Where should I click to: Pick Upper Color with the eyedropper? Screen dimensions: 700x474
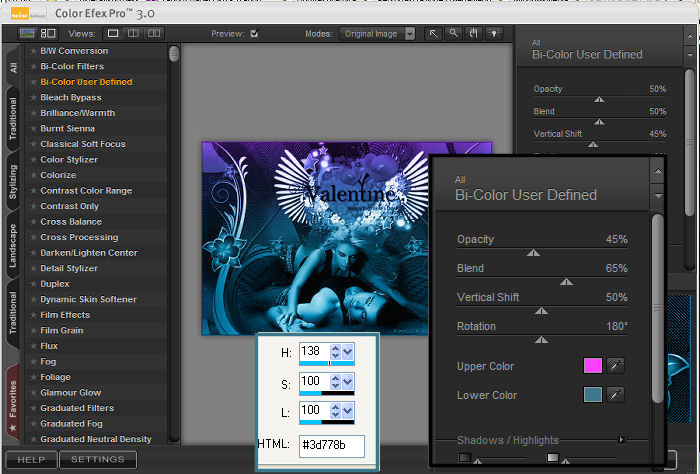click(x=615, y=366)
